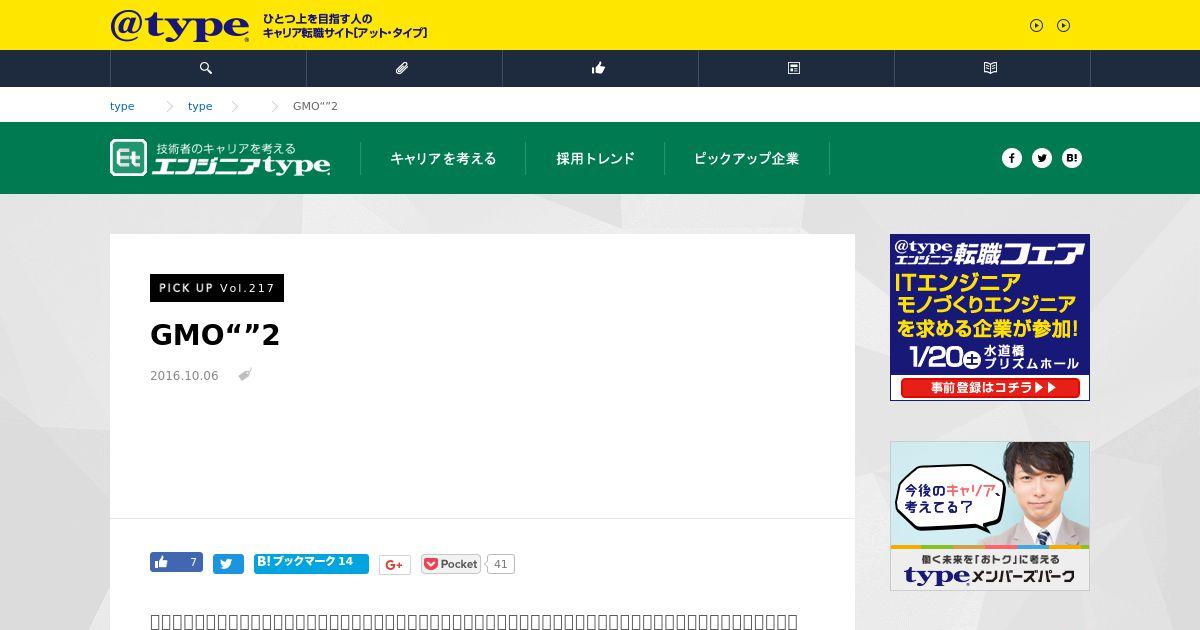This screenshot has width=1200, height=630.
Task: Open the document list icon nav item
Action: [794, 68]
